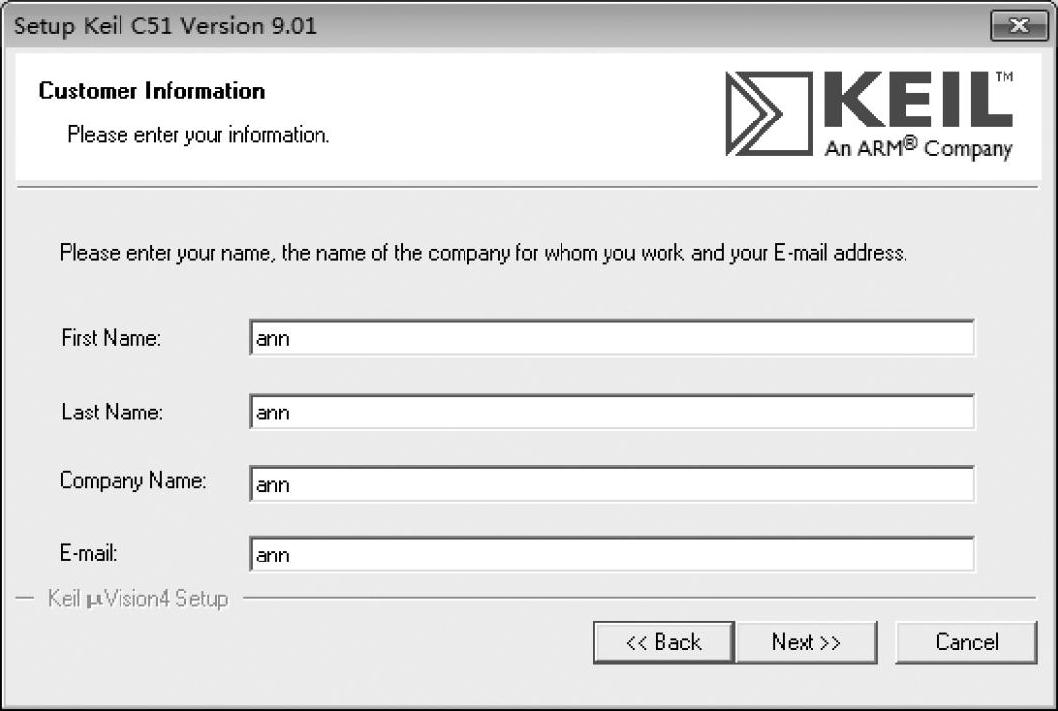Click into the Last Name text box

(611, 412)
